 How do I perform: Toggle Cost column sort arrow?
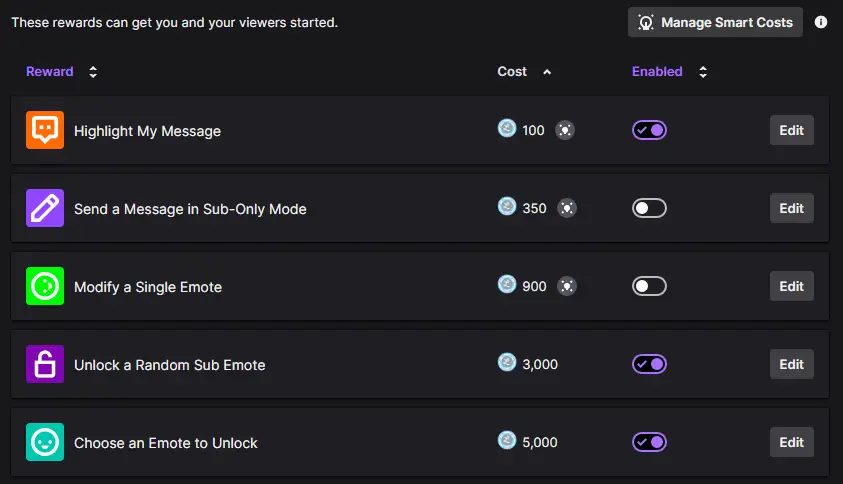click(547, 72)
